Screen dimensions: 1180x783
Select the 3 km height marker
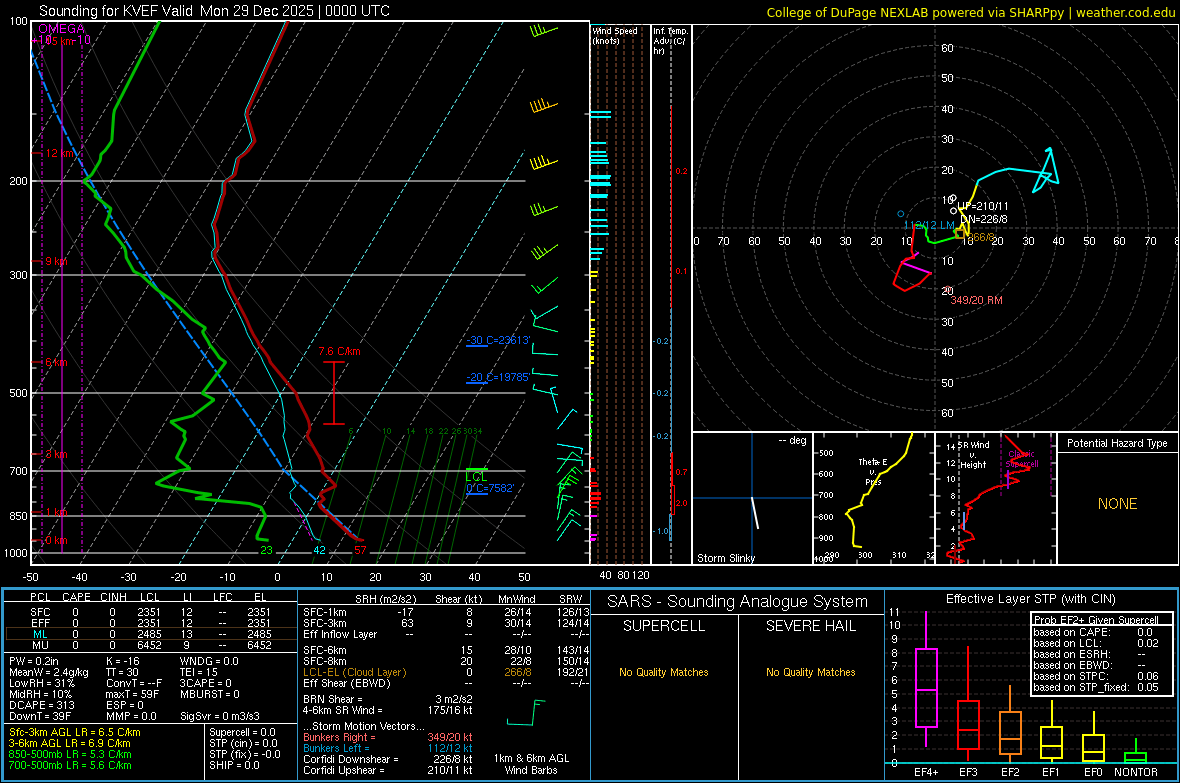56,454
